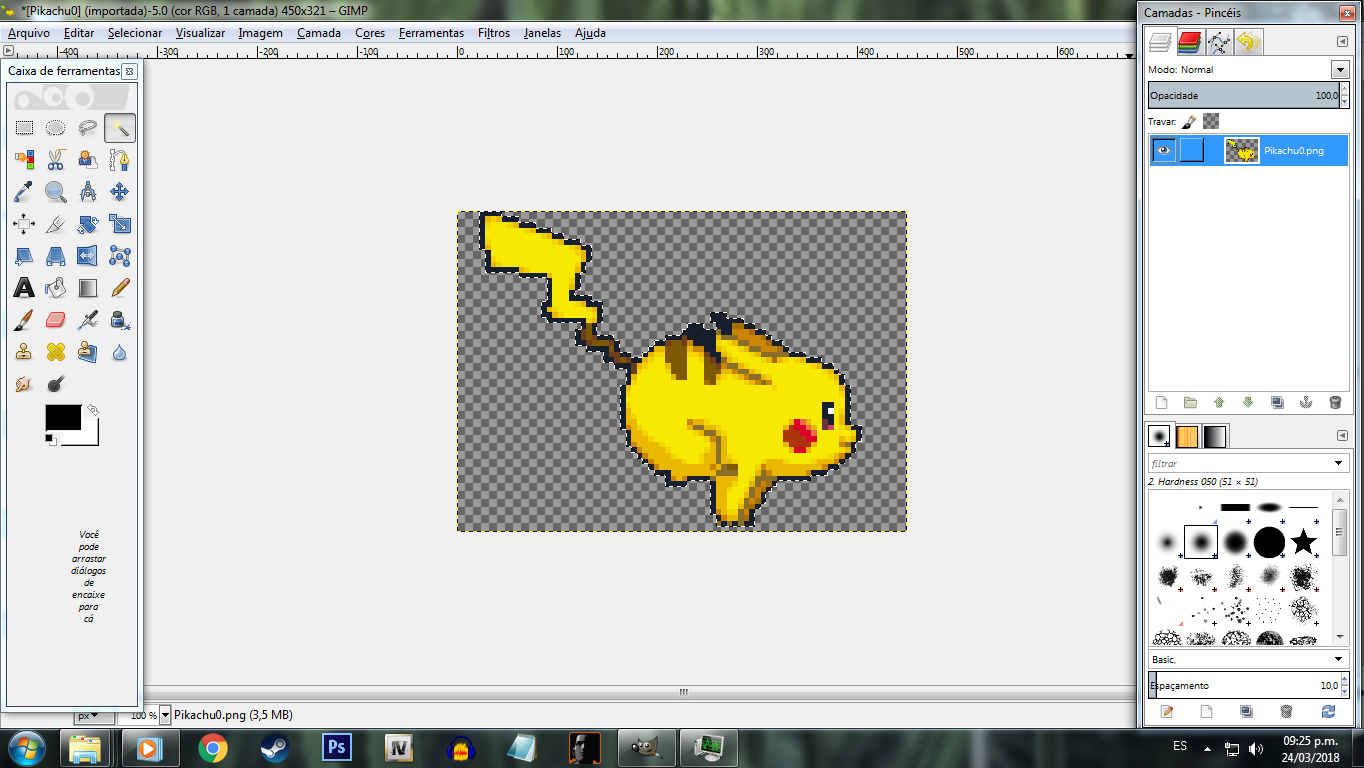This screenshot has height=768, width=1364.
Task: Click the anchor floating layer button
Action: pyautogui.click(x=1306, y=402)
